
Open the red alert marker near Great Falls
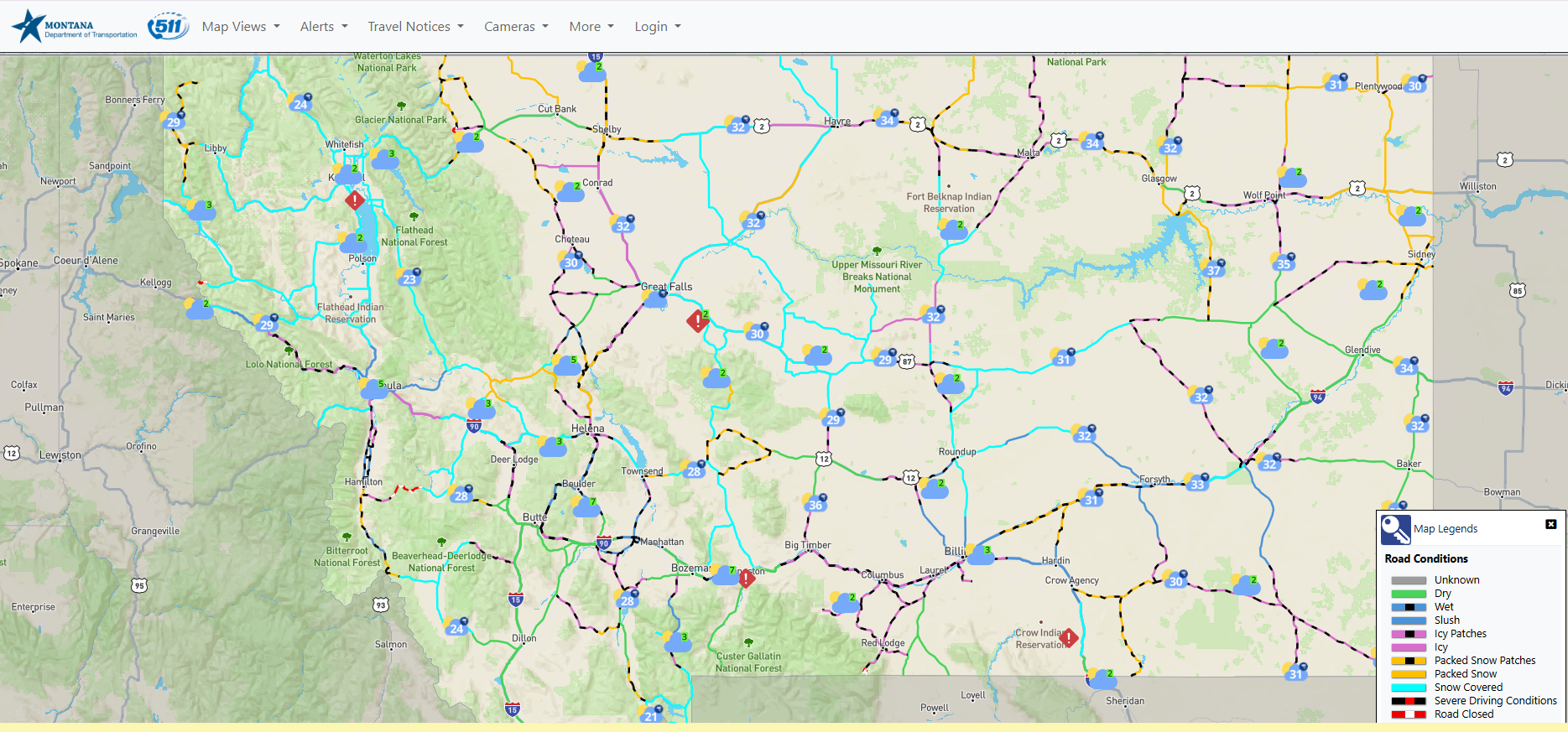pyautogui.click(x=697, y=321)
